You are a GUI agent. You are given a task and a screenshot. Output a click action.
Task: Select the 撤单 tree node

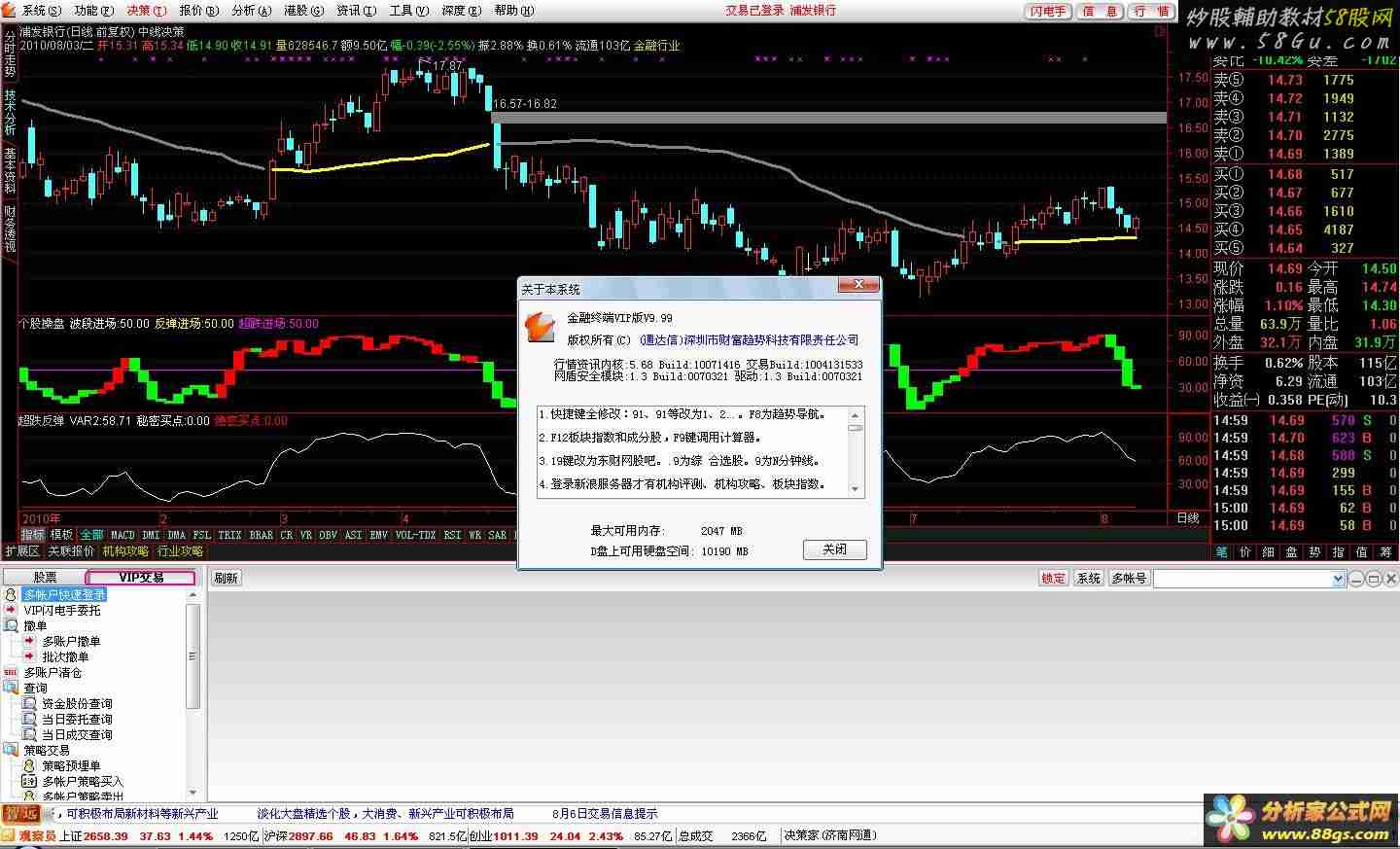(x=35, y=625)
